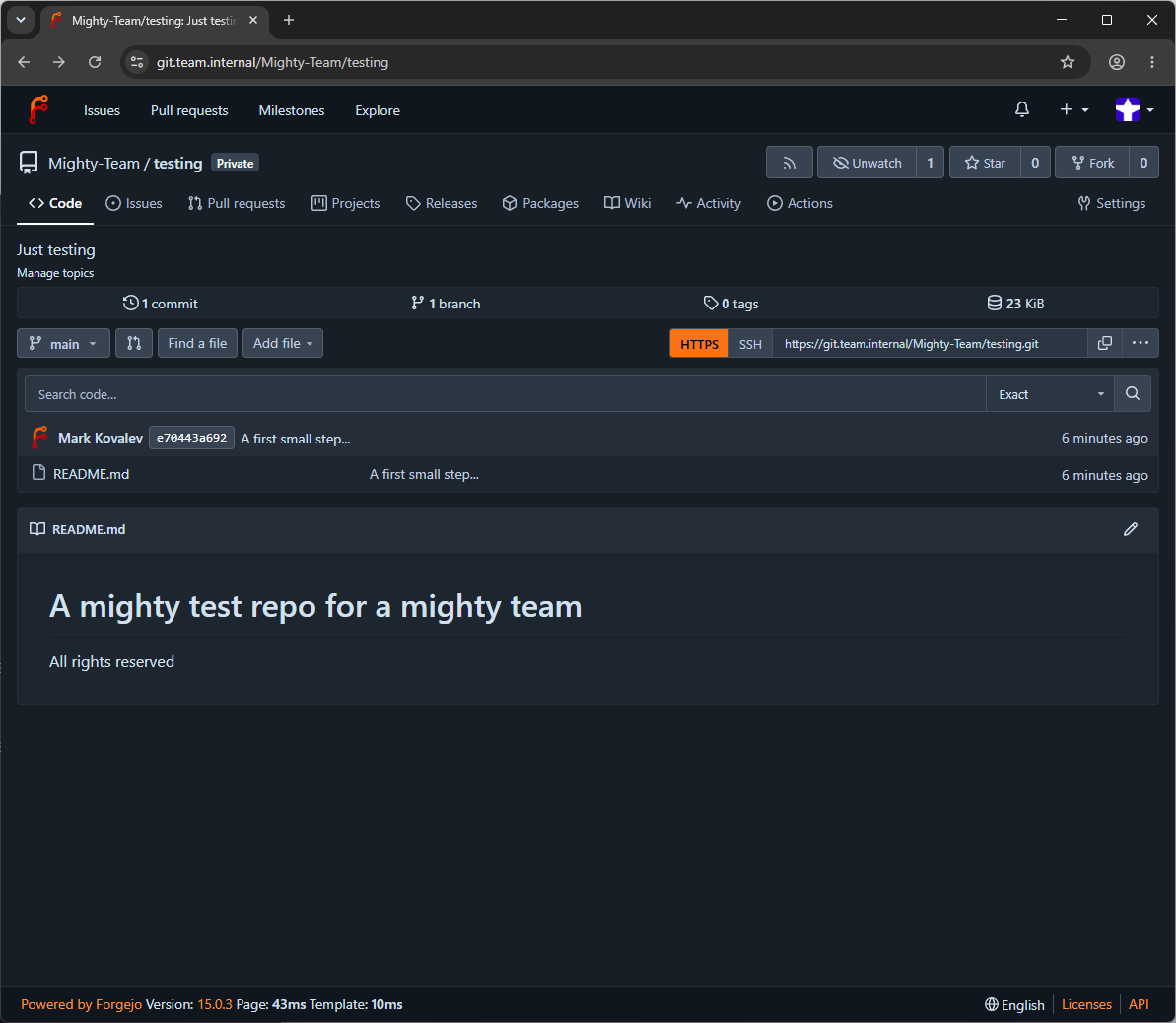Open the latest commit message beside e70443a692
Screen dimensions: 1176x1023
point(296,439)
